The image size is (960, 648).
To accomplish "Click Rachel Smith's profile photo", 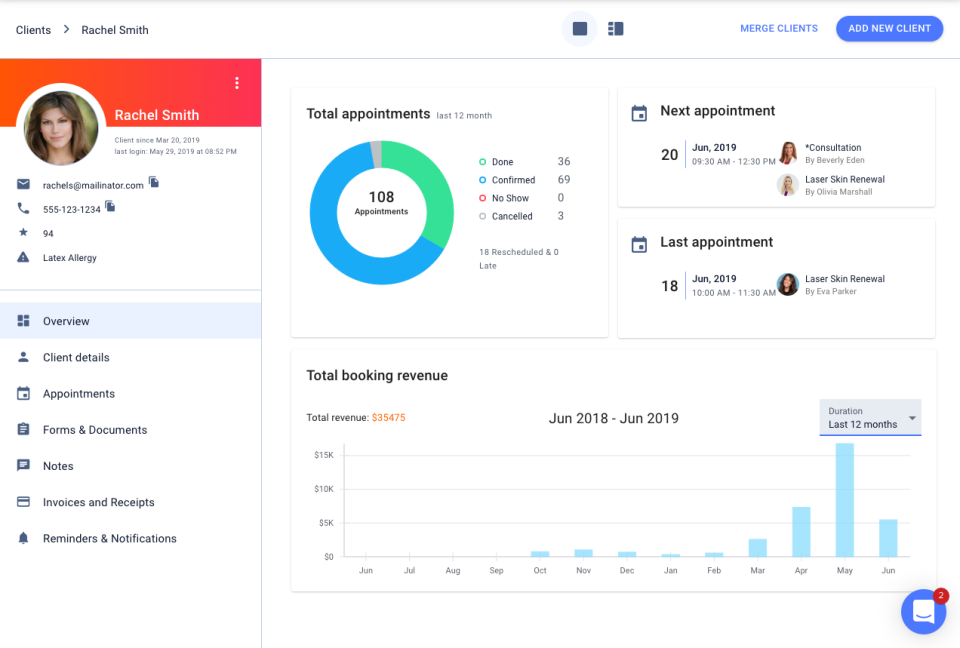I will [x=61, y=127].
